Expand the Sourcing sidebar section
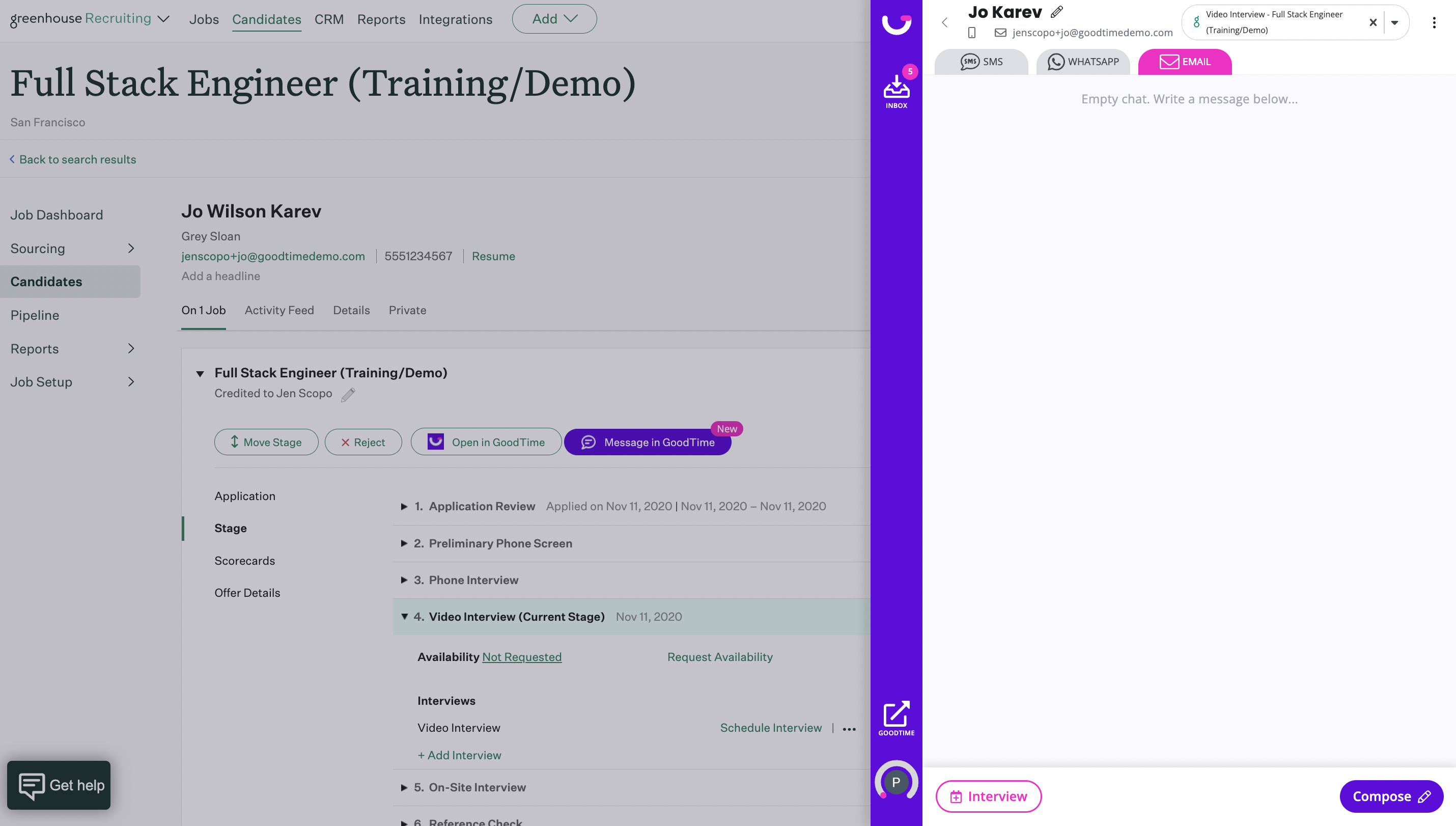This screenshot has height=826, width=1456. click(x=131, y=249)
